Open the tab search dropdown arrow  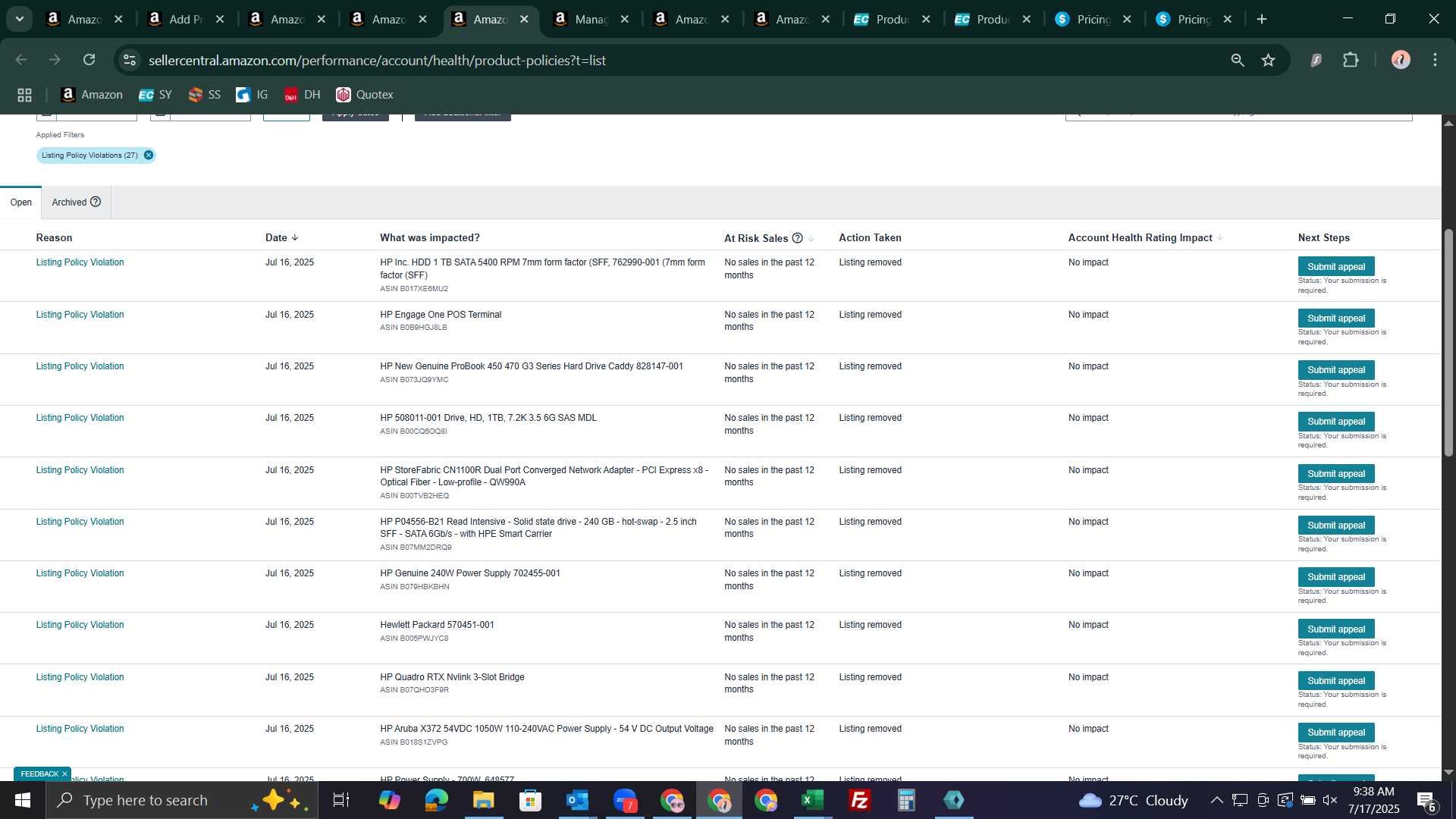20,19
